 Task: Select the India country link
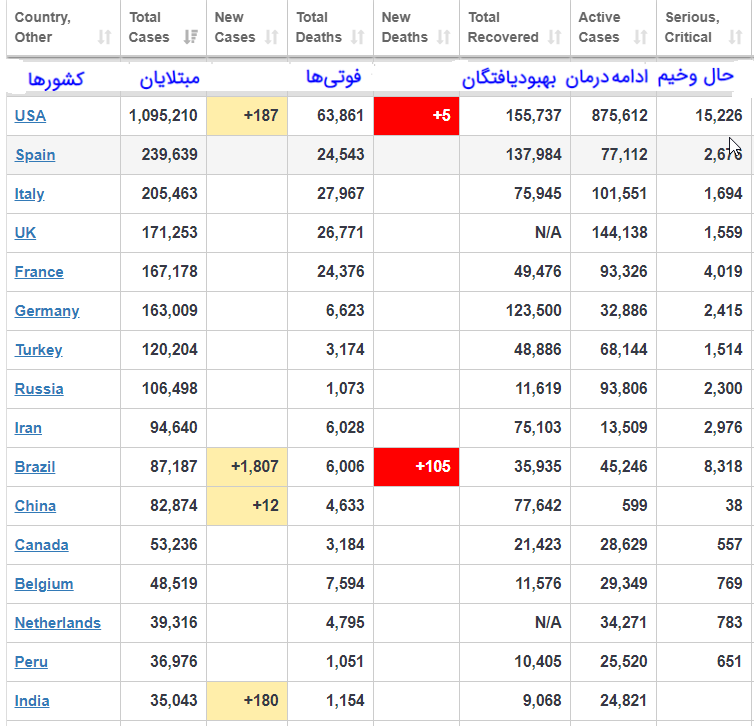(32, 701)
